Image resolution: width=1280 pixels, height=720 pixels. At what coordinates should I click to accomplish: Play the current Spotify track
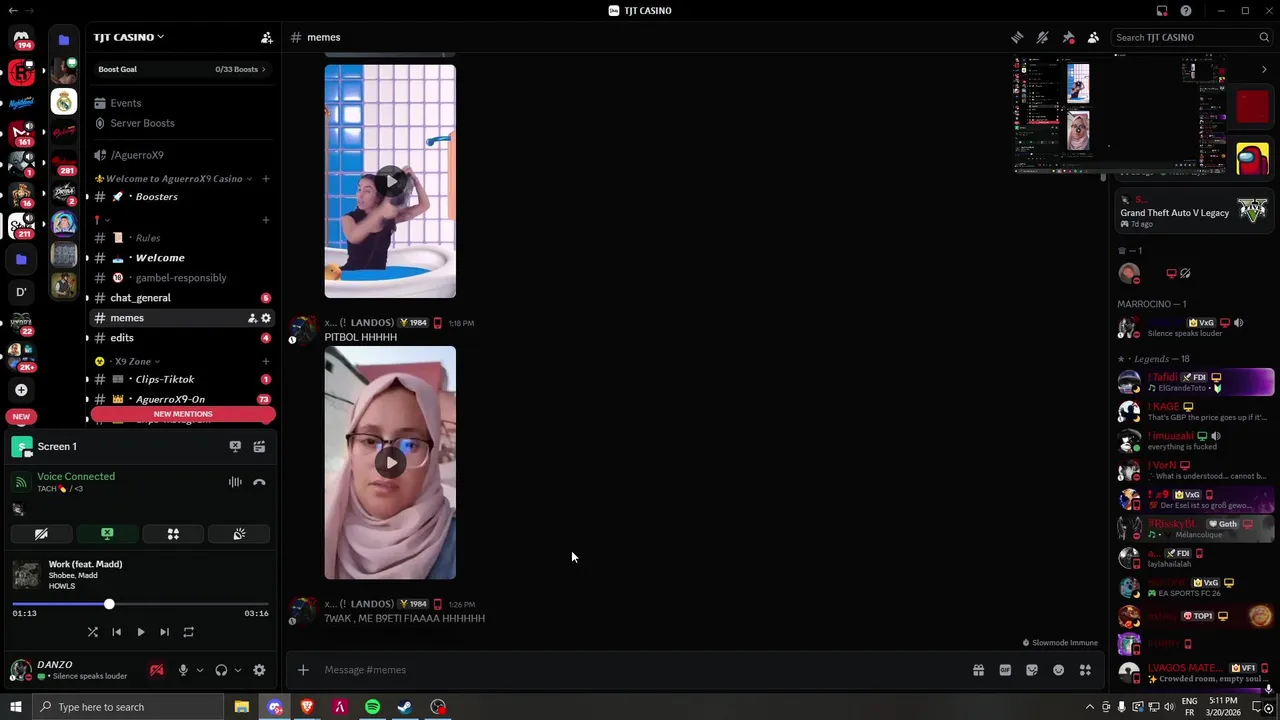[140, 632]
